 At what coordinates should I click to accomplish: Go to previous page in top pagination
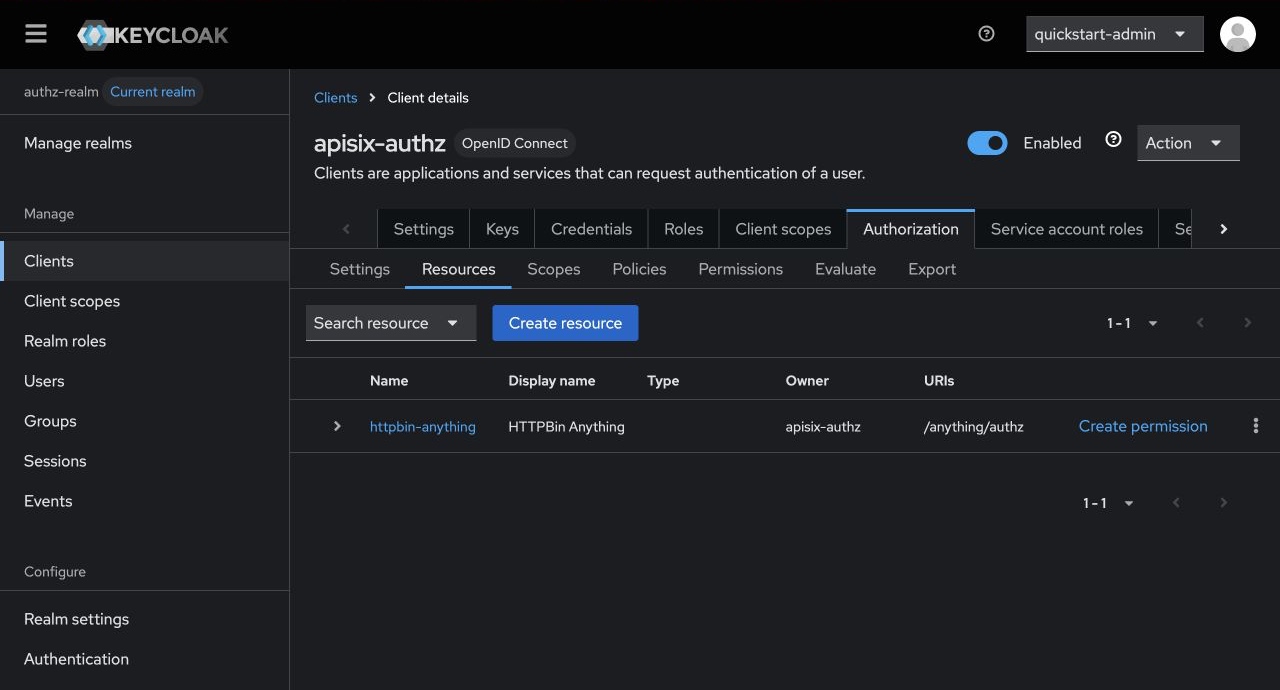coord(1200,323)
